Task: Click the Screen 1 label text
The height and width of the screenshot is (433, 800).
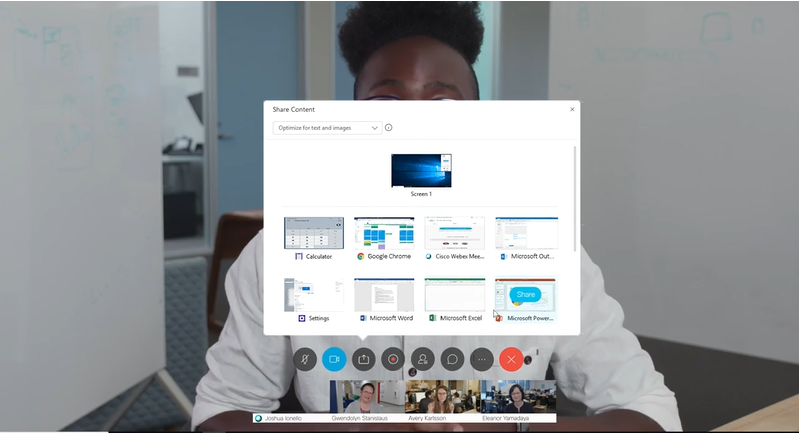Action: point(421,194)
